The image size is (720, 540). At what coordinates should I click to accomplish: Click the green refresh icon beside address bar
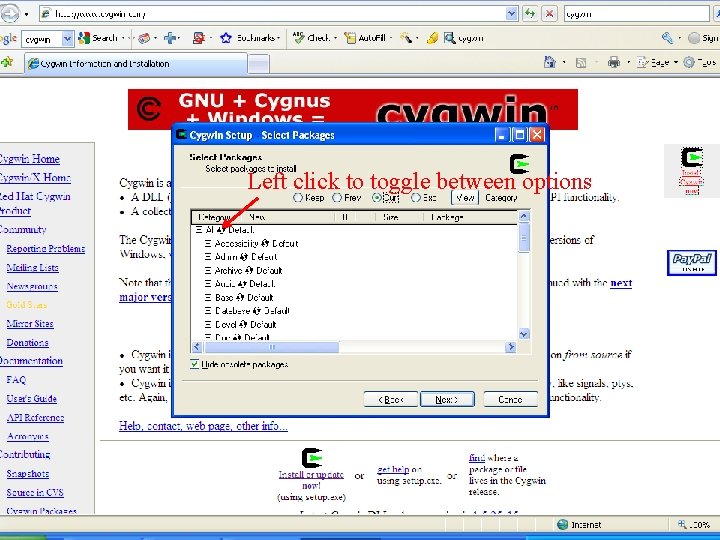point(530,14)
